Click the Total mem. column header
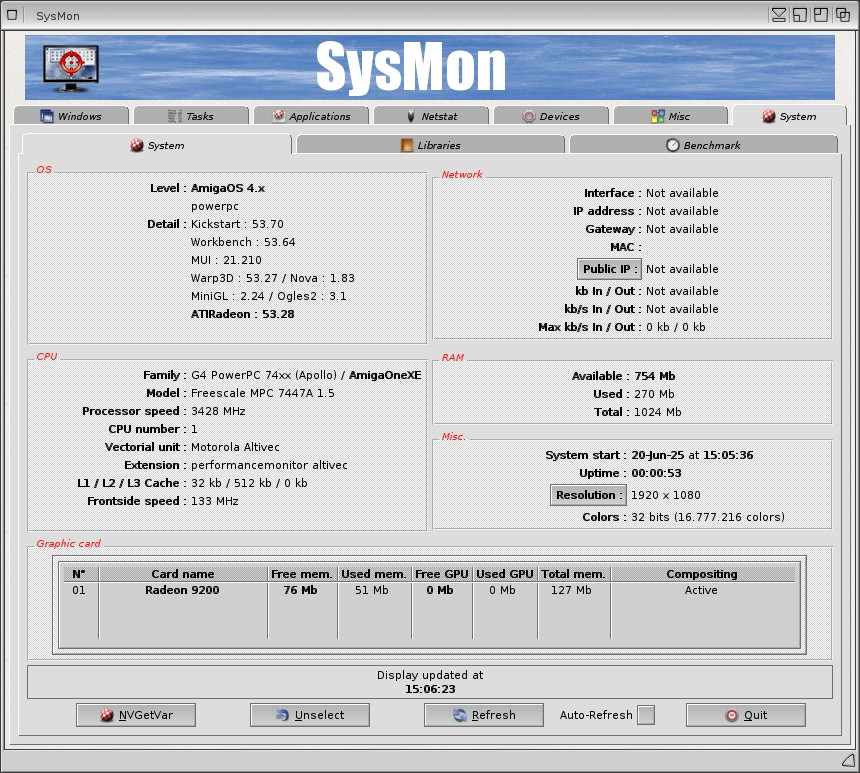 click(x=574, y=574)
